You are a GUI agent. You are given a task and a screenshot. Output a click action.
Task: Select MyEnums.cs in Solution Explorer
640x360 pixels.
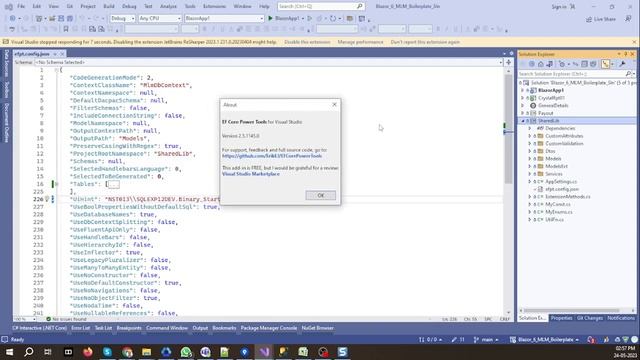(559, 212)
